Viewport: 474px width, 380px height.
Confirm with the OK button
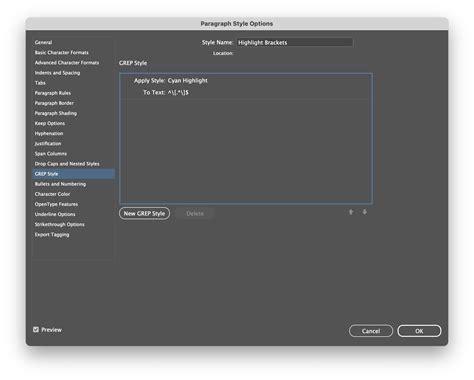tap(419, 331)
